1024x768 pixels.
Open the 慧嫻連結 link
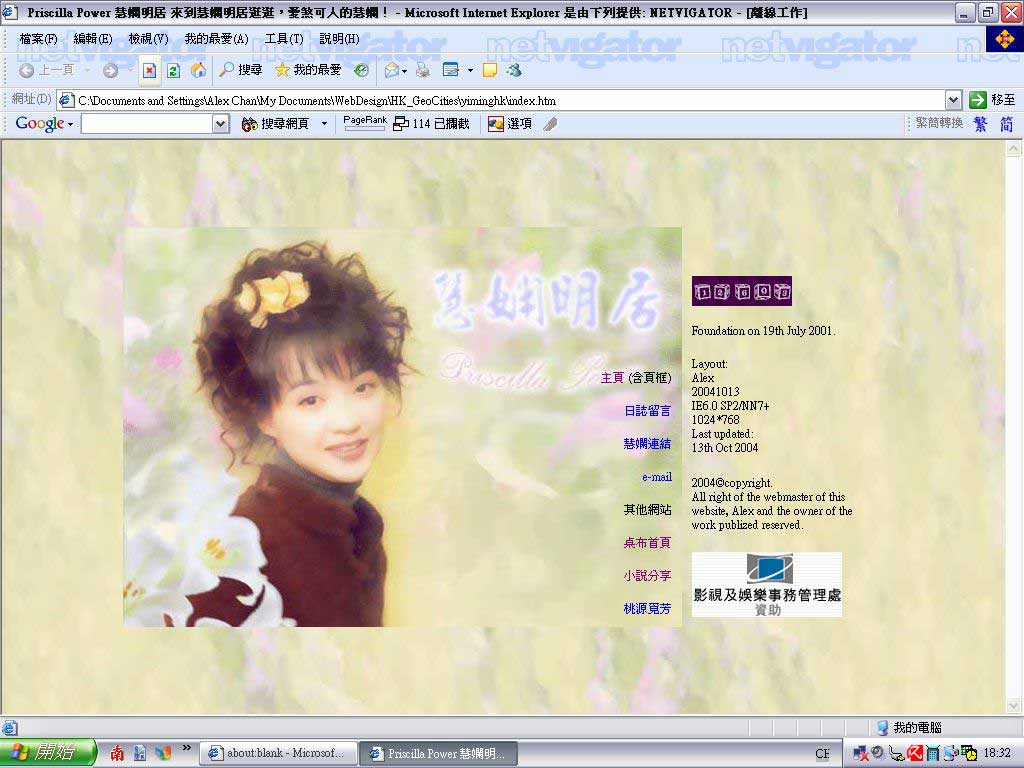647,443
